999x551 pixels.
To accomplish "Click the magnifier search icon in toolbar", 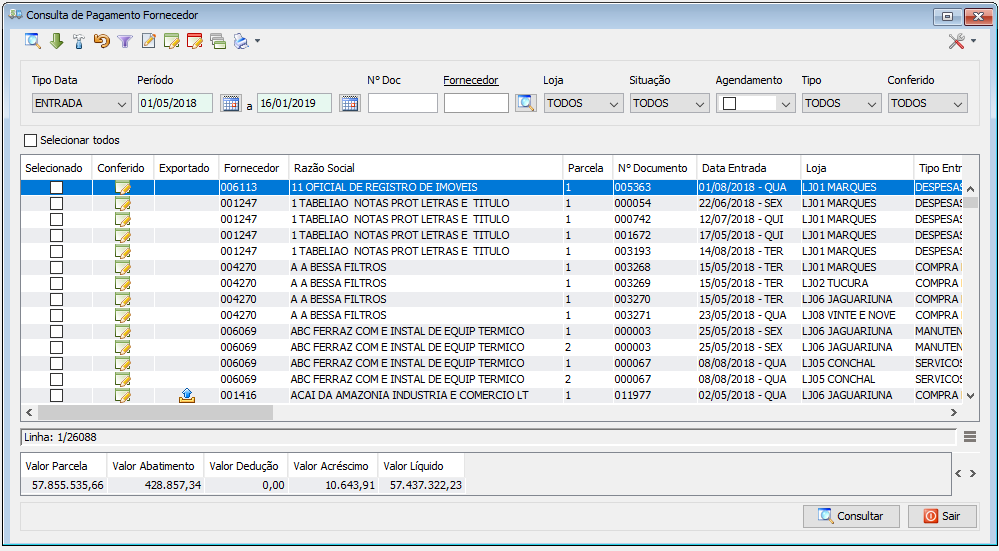I will click(x=33, y=41).
